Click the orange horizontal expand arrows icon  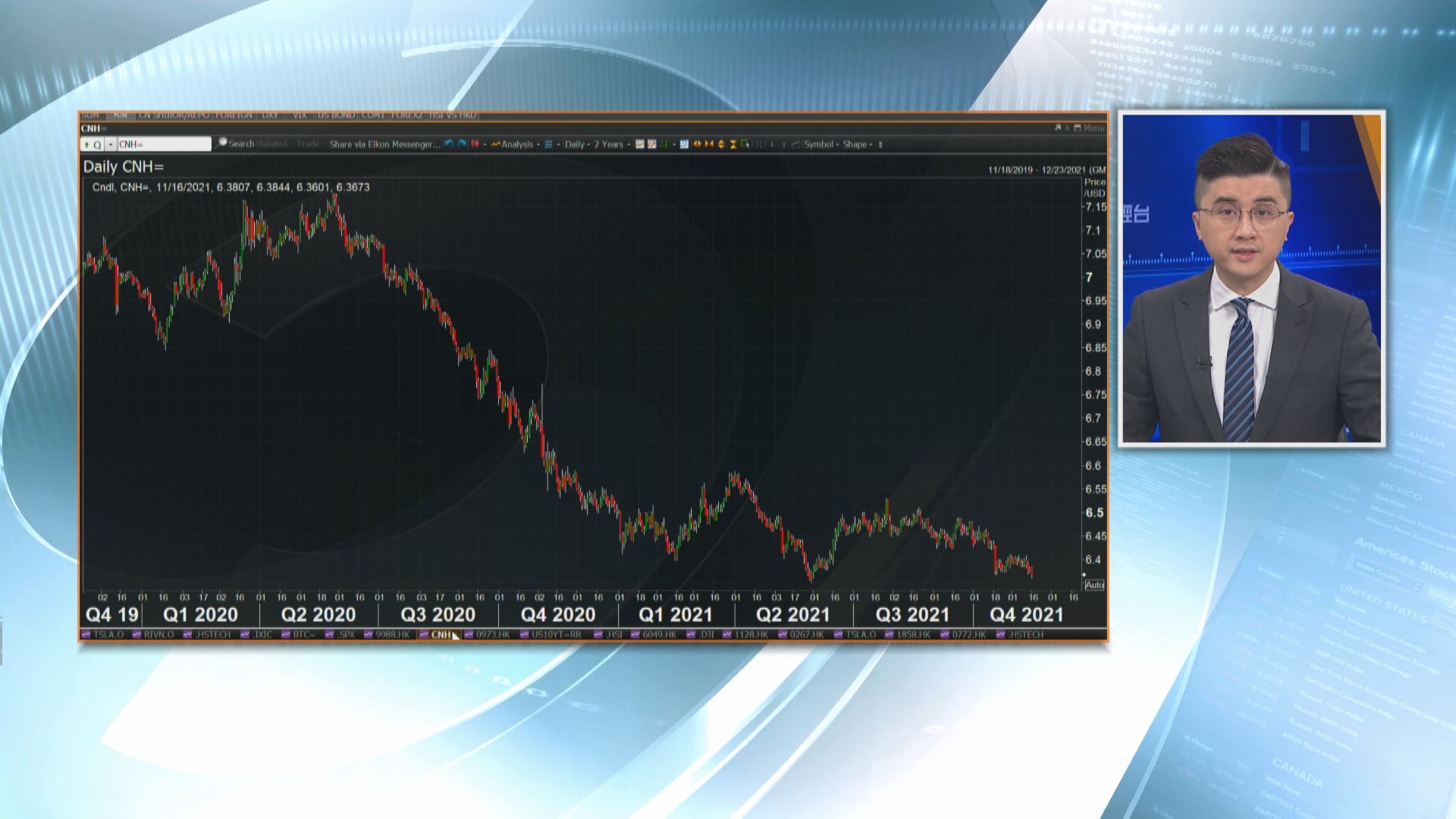[697, 144]
